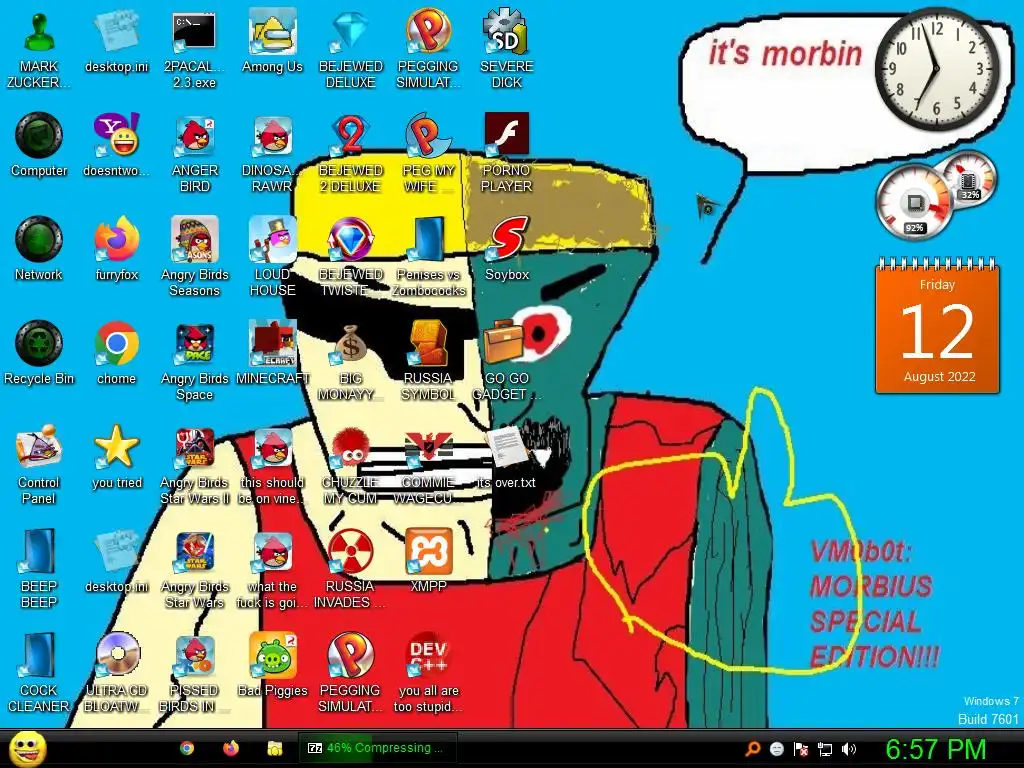Image resolution: width=1024 pixels, height=768 pixels.
Task: Click the analog clock gadget
Action: tap(937, 69)
